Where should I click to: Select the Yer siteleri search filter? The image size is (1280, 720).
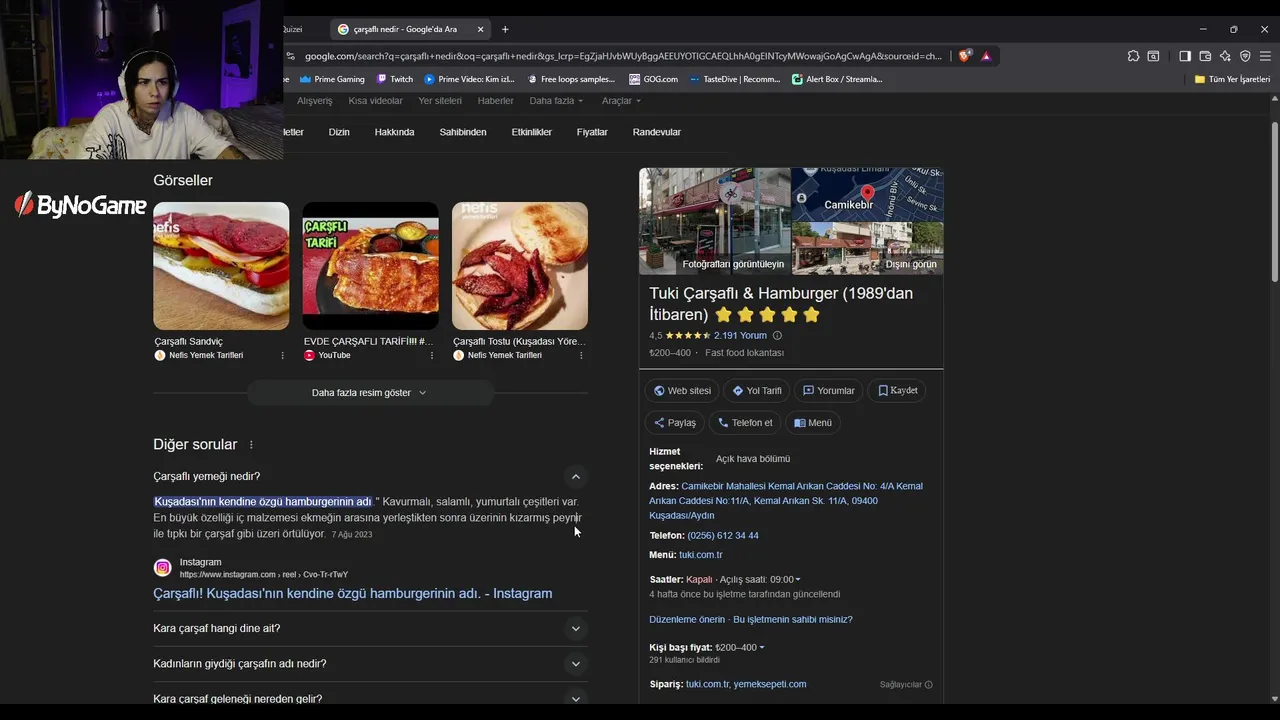point(440,101)
